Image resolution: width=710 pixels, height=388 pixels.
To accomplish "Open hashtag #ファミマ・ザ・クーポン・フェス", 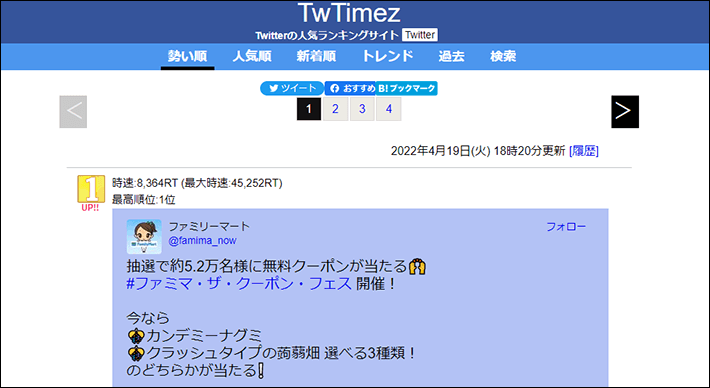I will [x=239, y=284].
